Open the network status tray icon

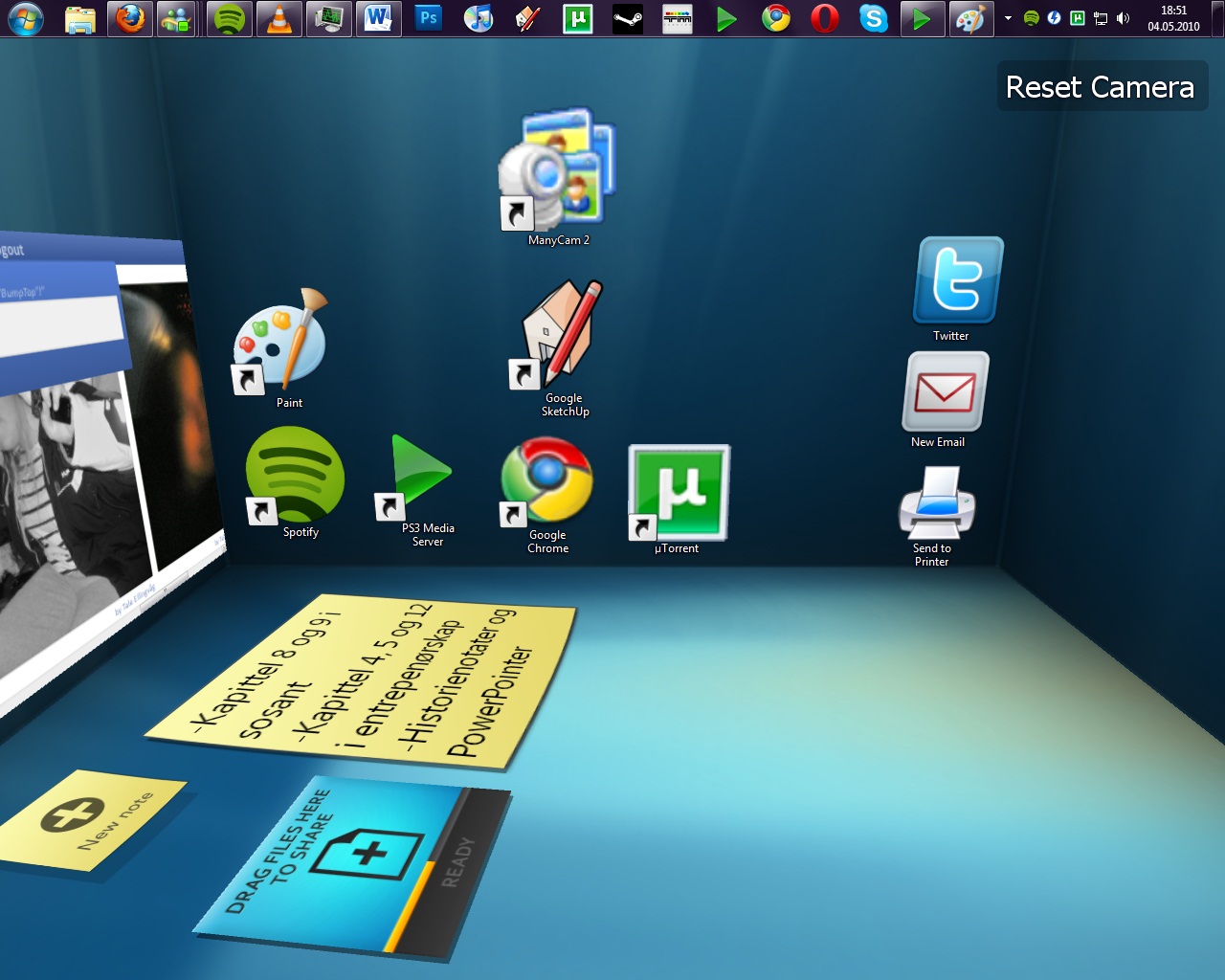pos(1100,18)
